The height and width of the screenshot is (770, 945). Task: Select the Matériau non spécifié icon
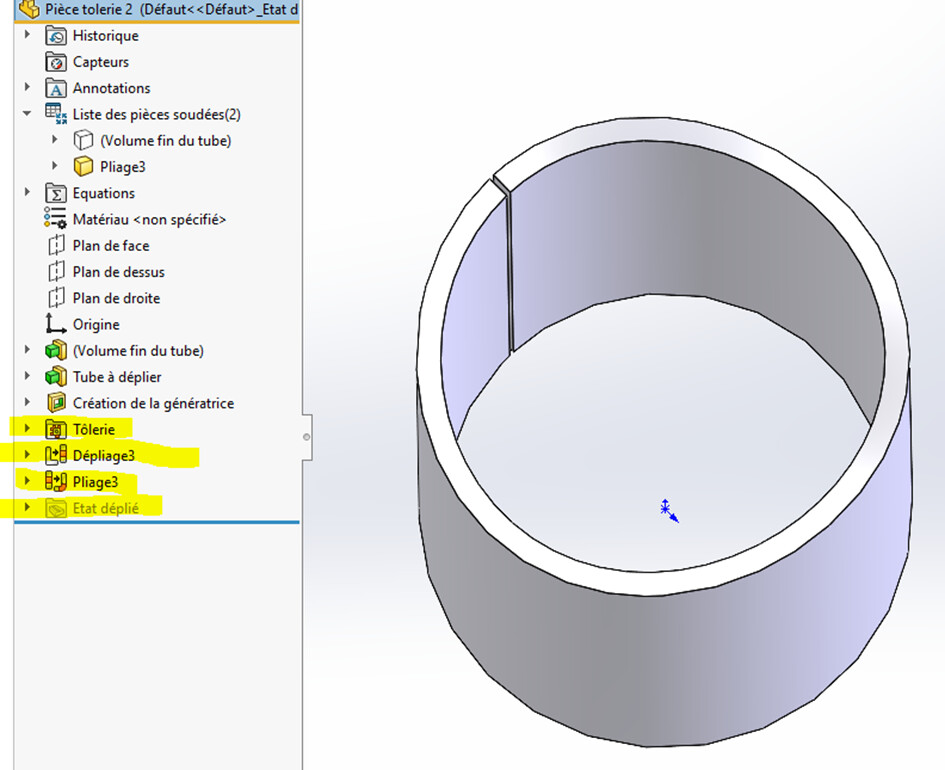click(x=55, y=219)
